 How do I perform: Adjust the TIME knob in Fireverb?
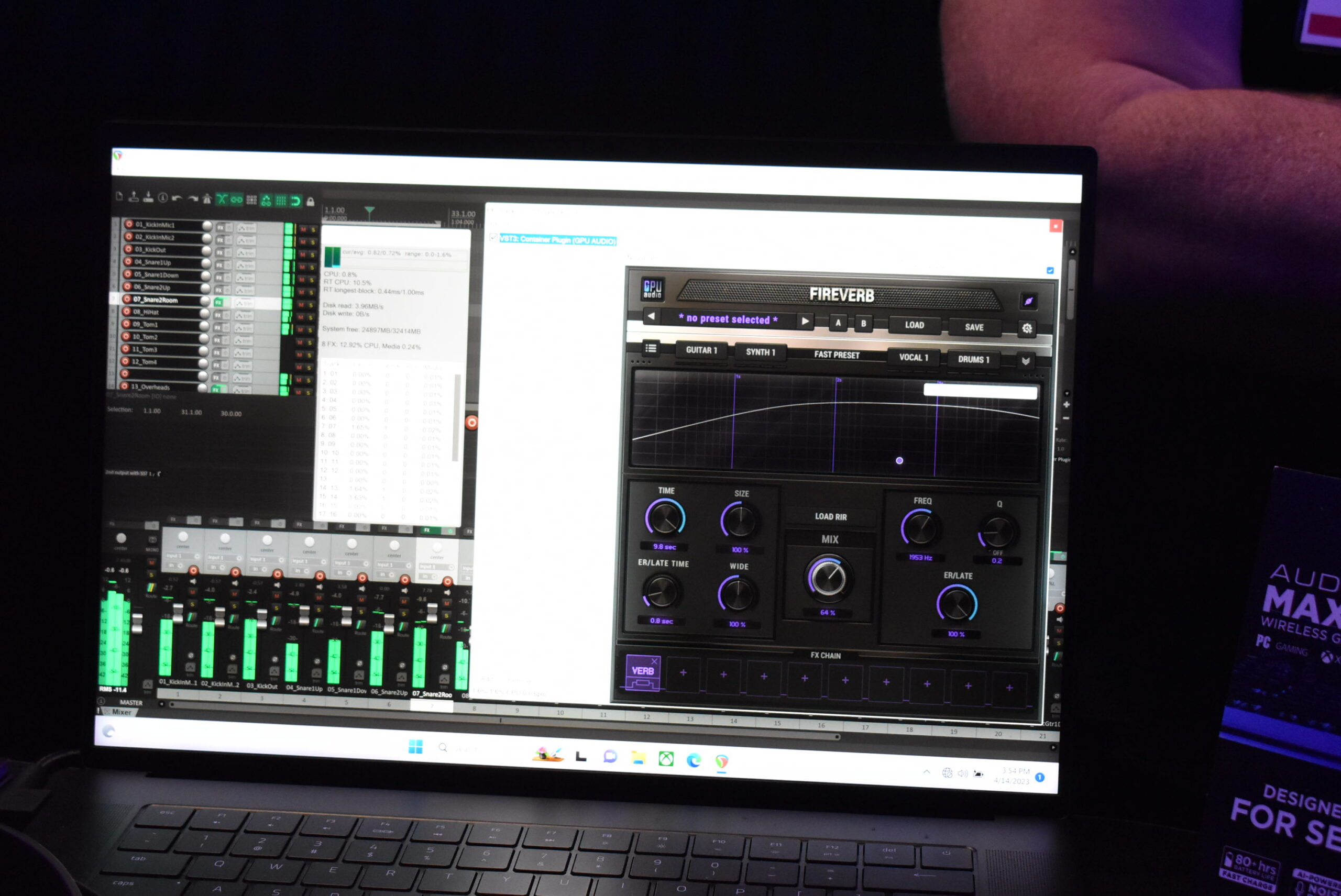(x=665, y=518)
